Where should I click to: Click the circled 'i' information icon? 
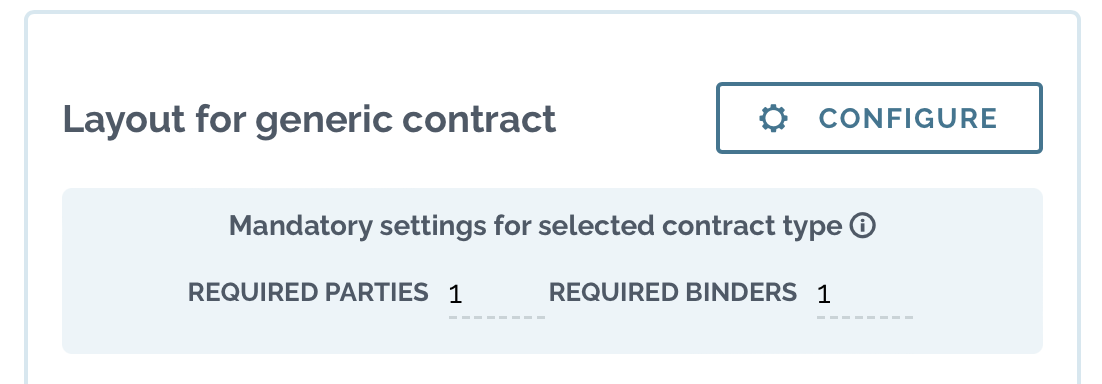pyautogui.click(x=862, y=226)
